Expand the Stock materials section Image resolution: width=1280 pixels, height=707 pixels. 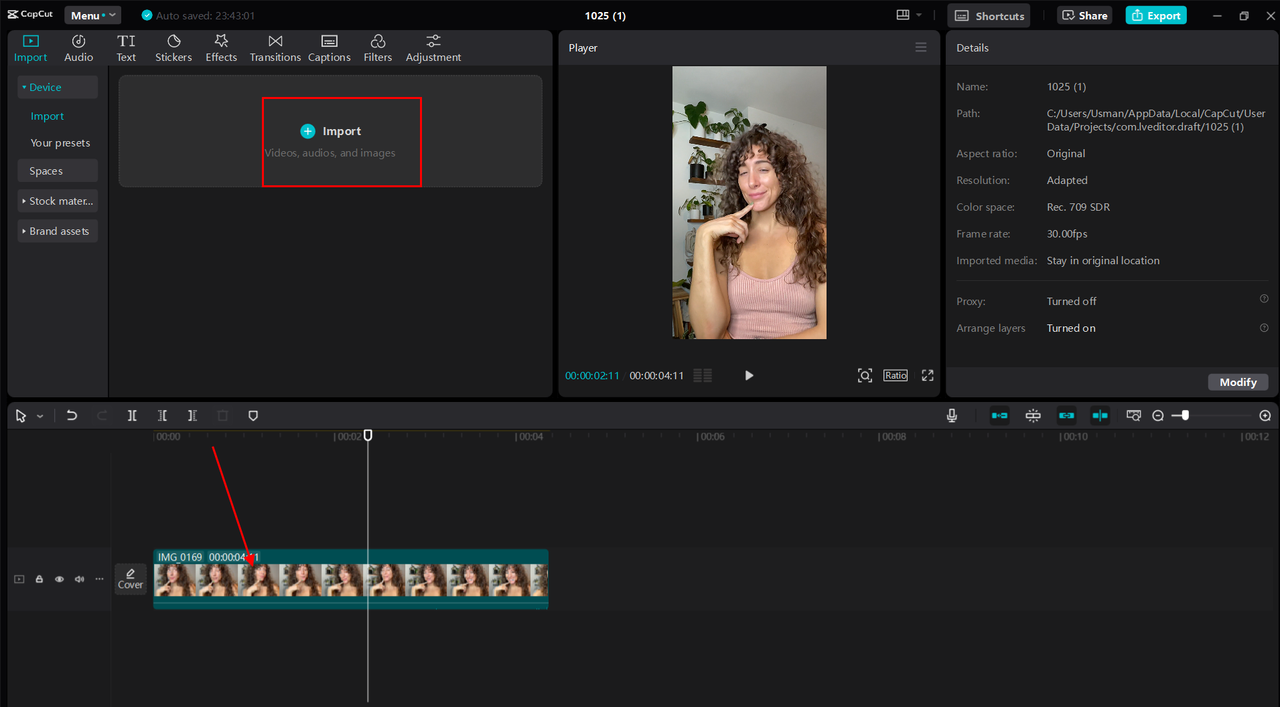[58, 201]
